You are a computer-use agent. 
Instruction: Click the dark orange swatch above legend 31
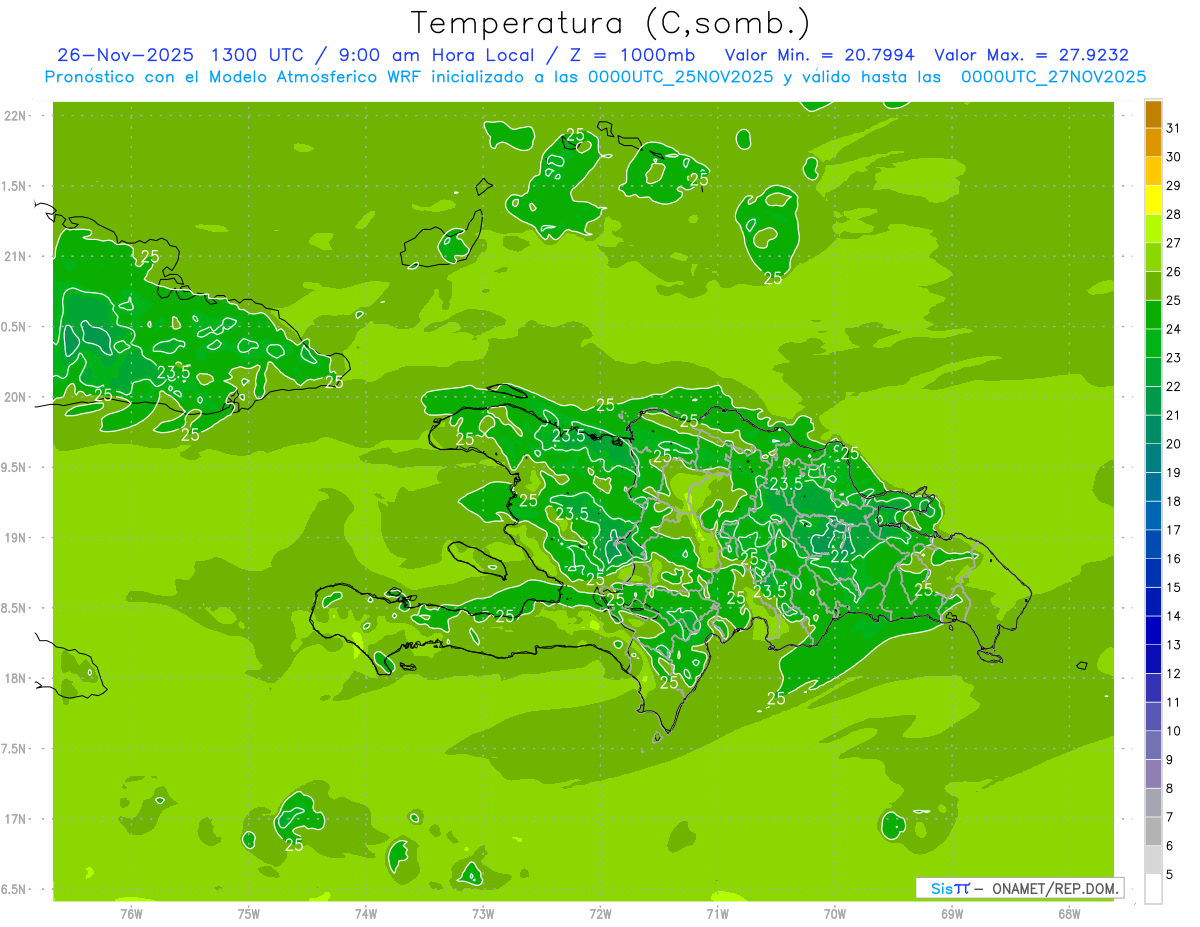[x=1153, y=114]
